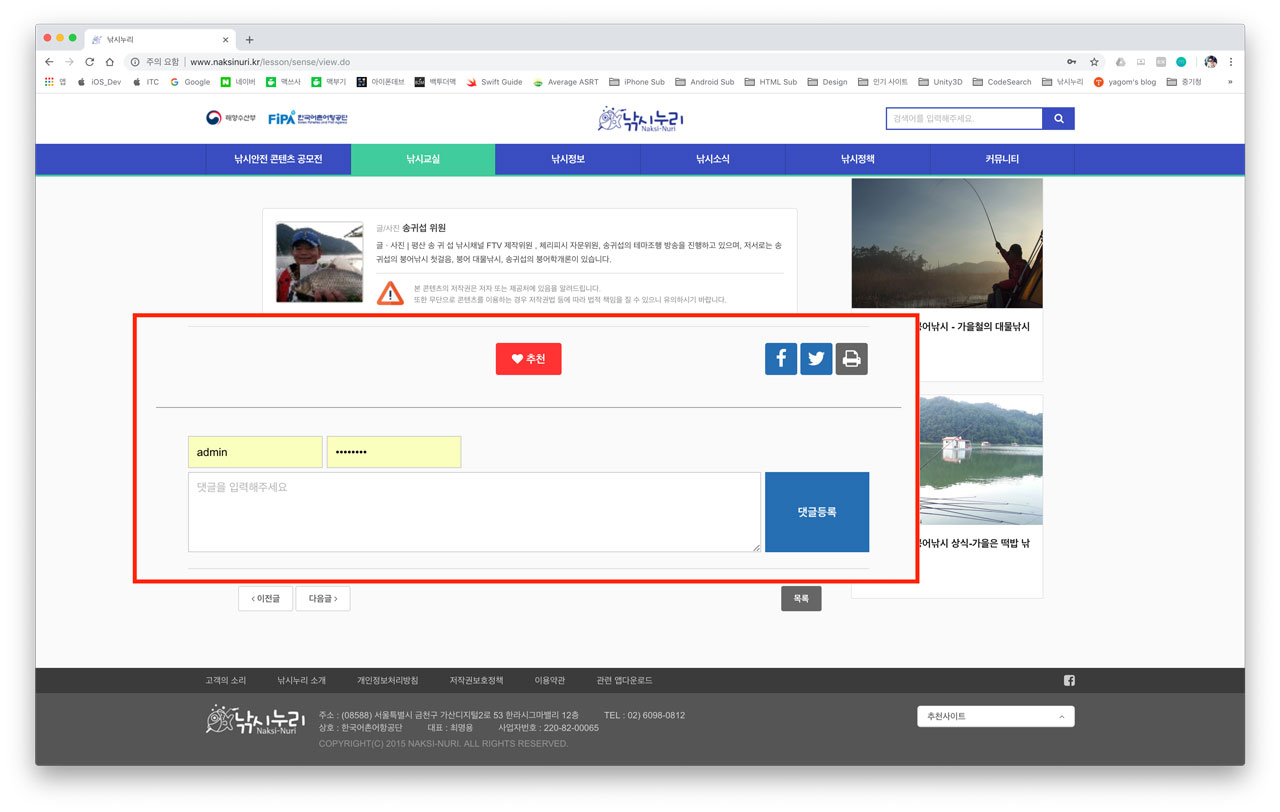Go to browser home page
1280x812 pixels.
[x=110, y=62]
